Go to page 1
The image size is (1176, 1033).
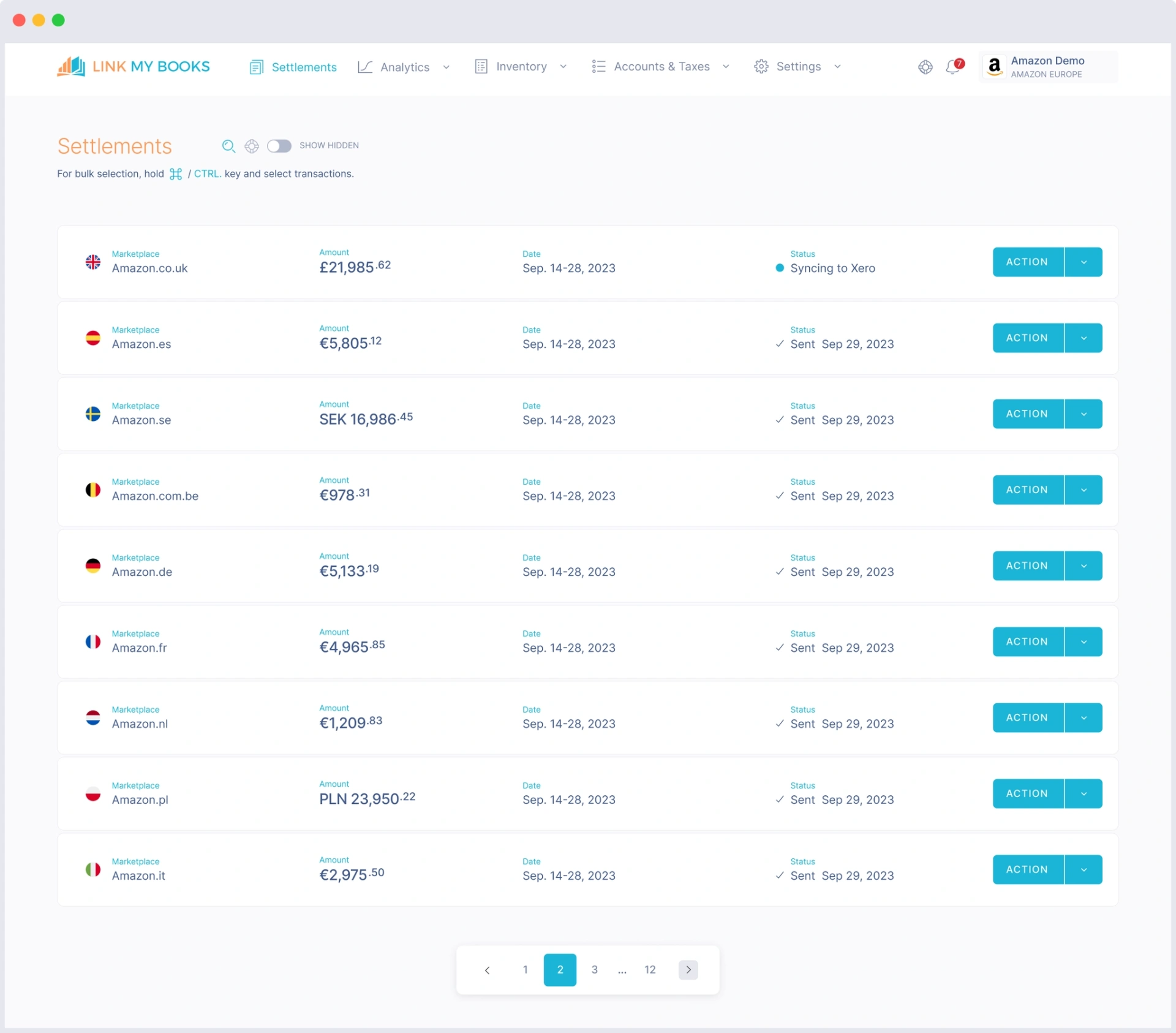point(525,971)
